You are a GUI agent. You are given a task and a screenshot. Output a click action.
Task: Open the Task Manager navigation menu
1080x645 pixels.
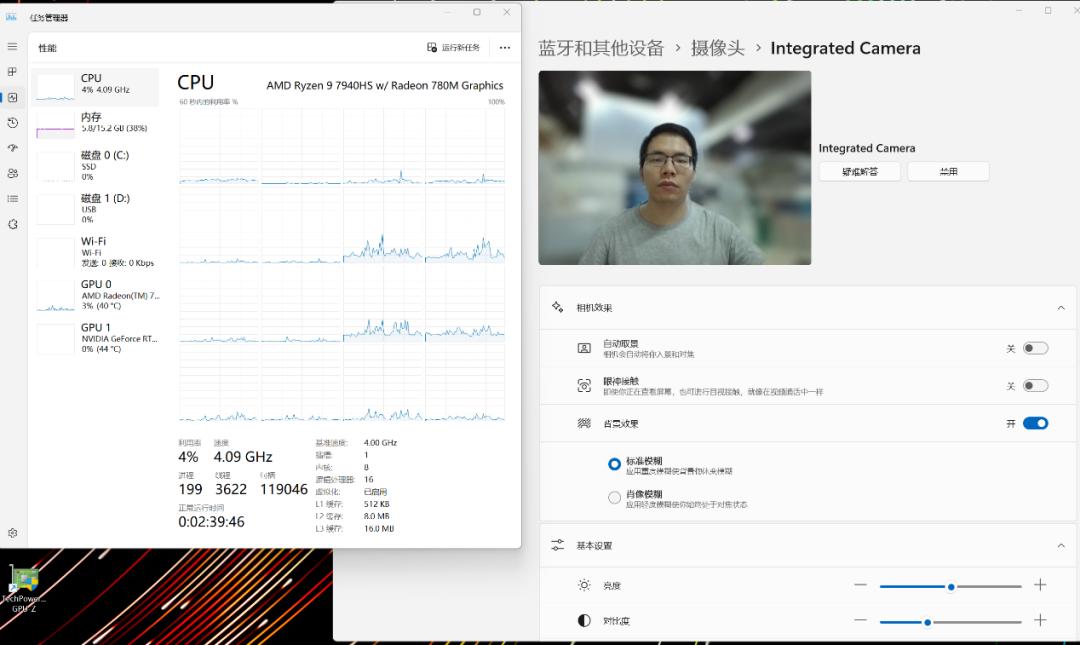tap(13, 44)
